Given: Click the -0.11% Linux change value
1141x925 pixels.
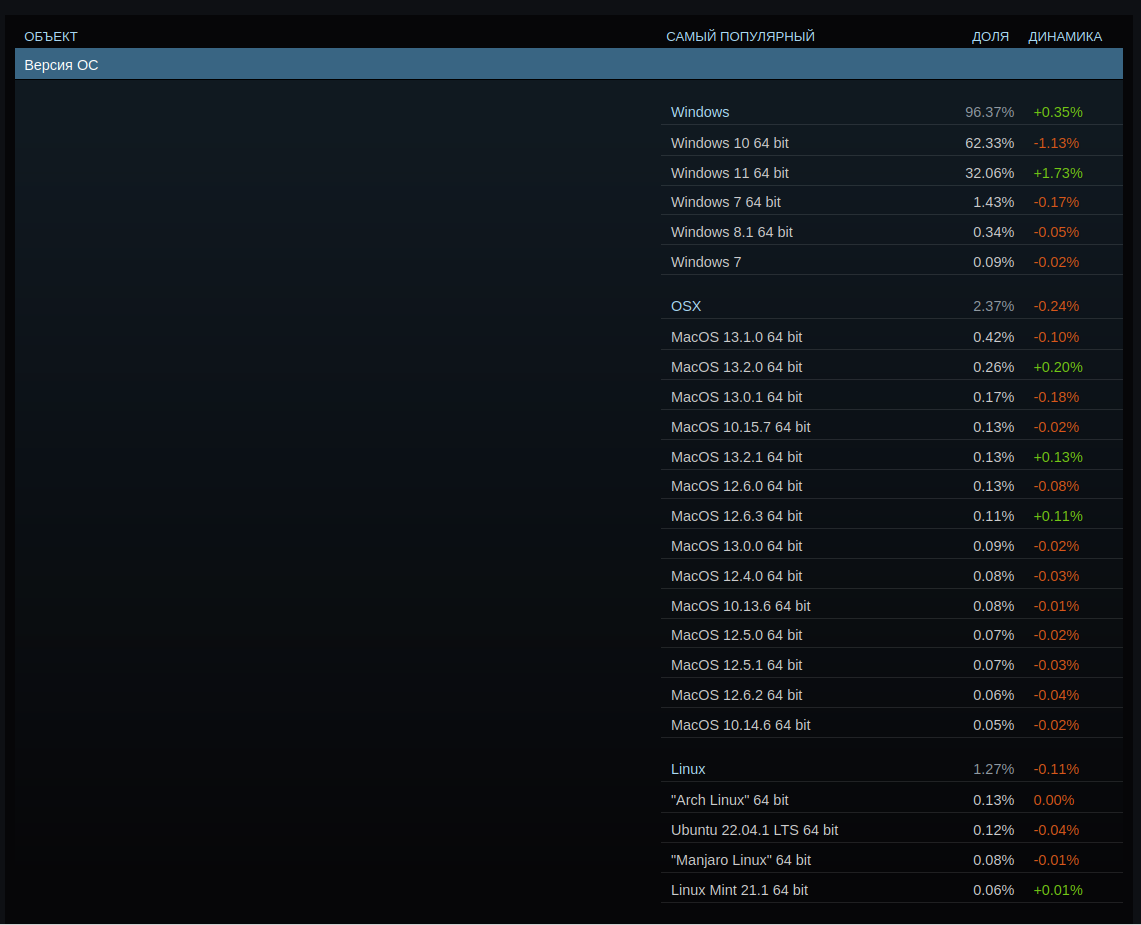Looking at the screenshot, I should point(1056,769).
